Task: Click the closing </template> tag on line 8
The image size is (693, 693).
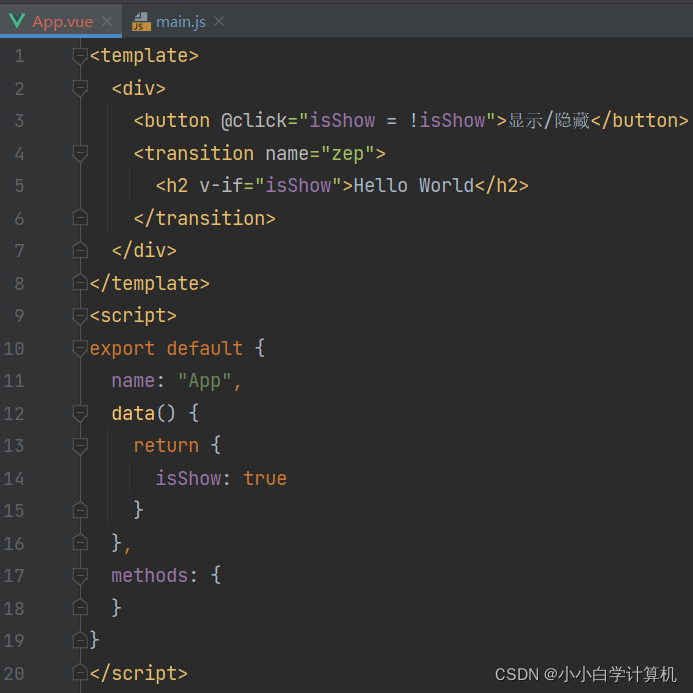Action: [149, 283]
